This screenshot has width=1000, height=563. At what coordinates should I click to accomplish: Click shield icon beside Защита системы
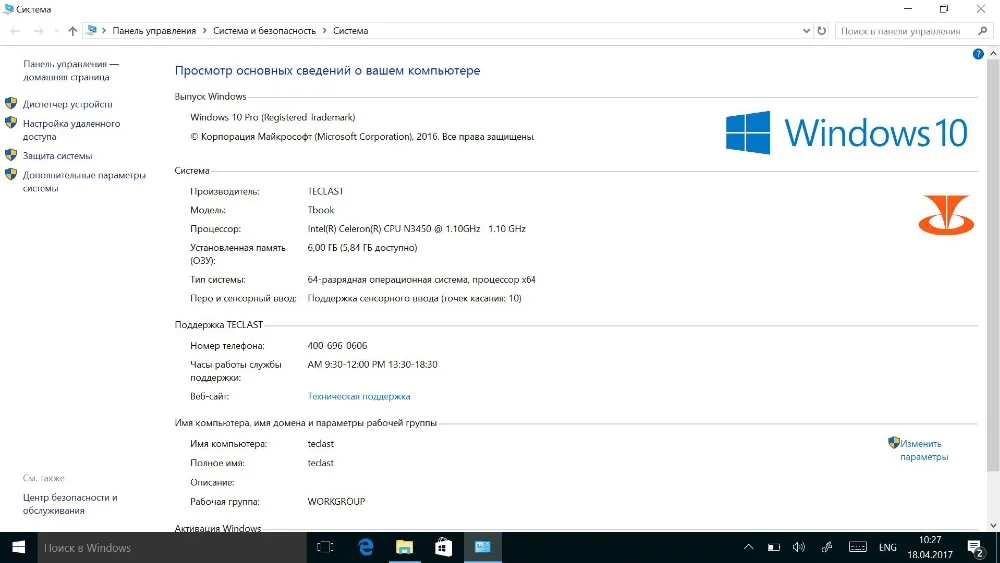pos(11,154)
